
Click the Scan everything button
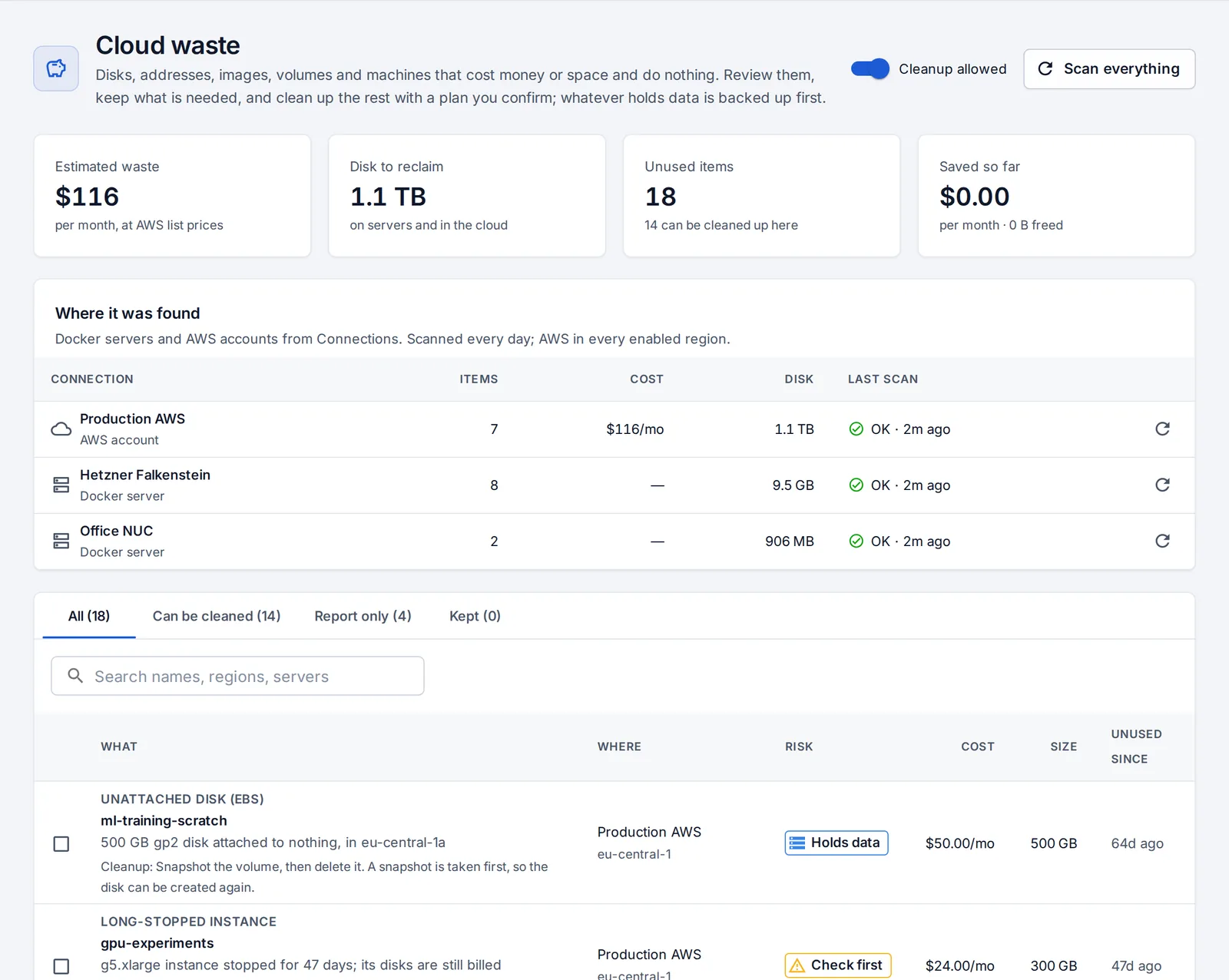(1109, 69)
